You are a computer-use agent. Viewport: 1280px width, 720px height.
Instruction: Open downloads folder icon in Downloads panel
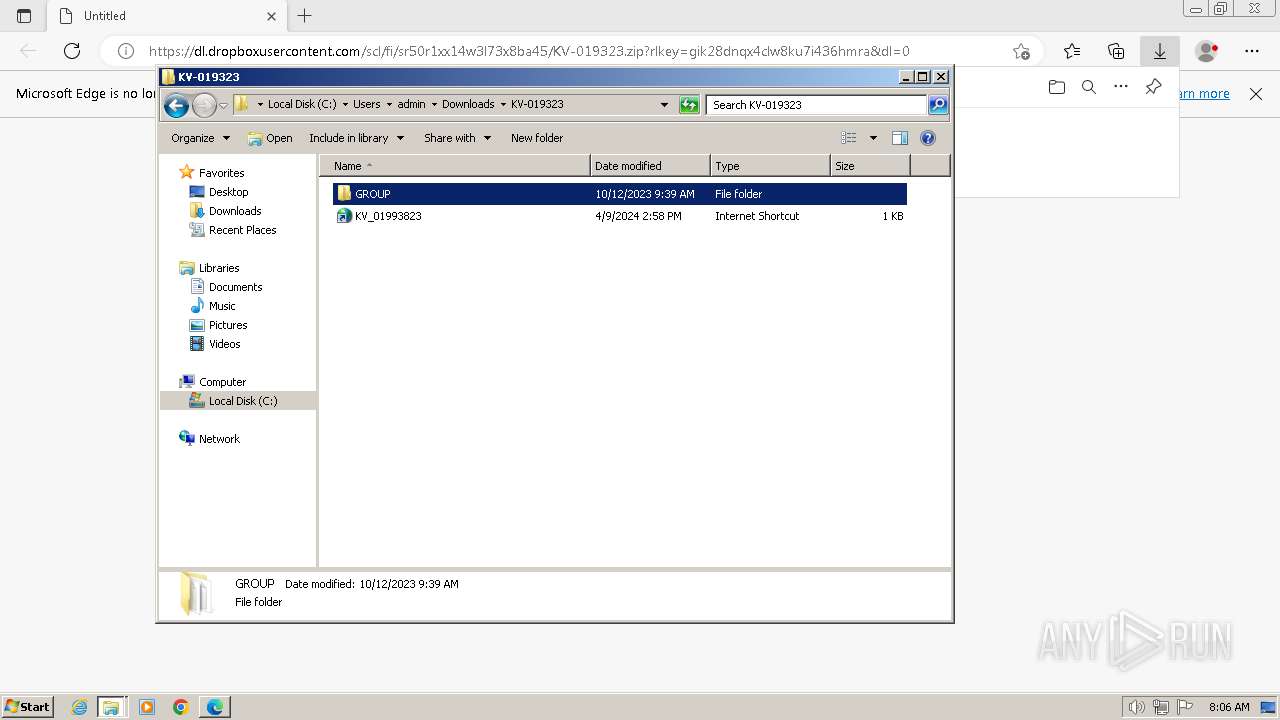click(1057, 87)
